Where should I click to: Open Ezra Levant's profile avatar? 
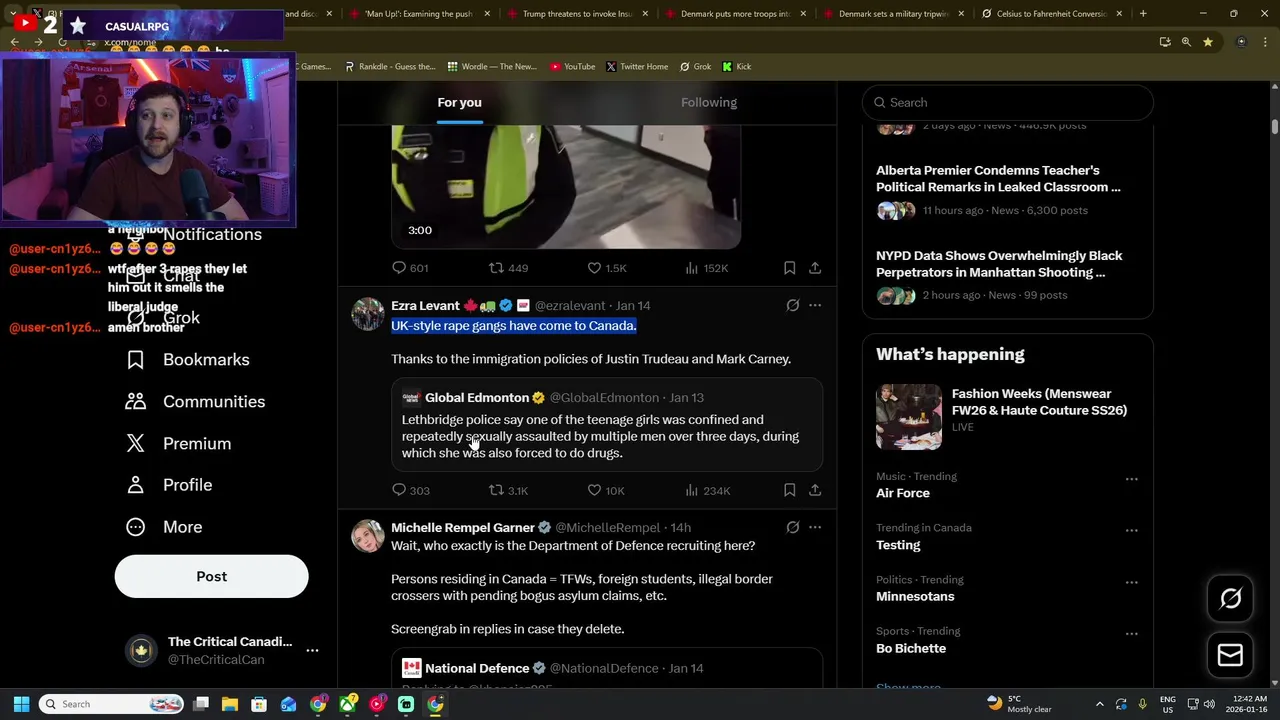pos(368,314)
